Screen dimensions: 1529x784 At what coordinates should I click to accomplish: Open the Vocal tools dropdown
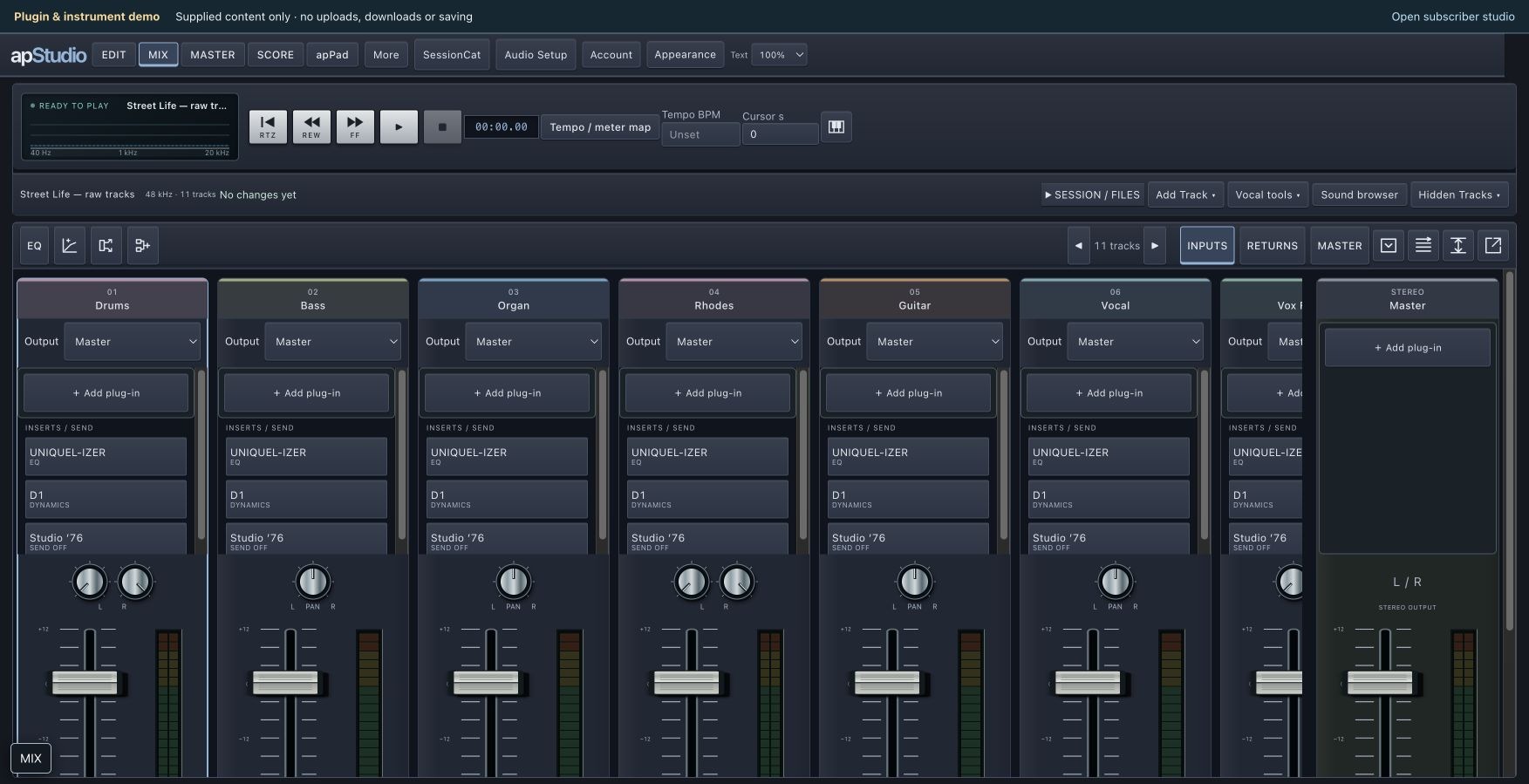point(1267,194)
